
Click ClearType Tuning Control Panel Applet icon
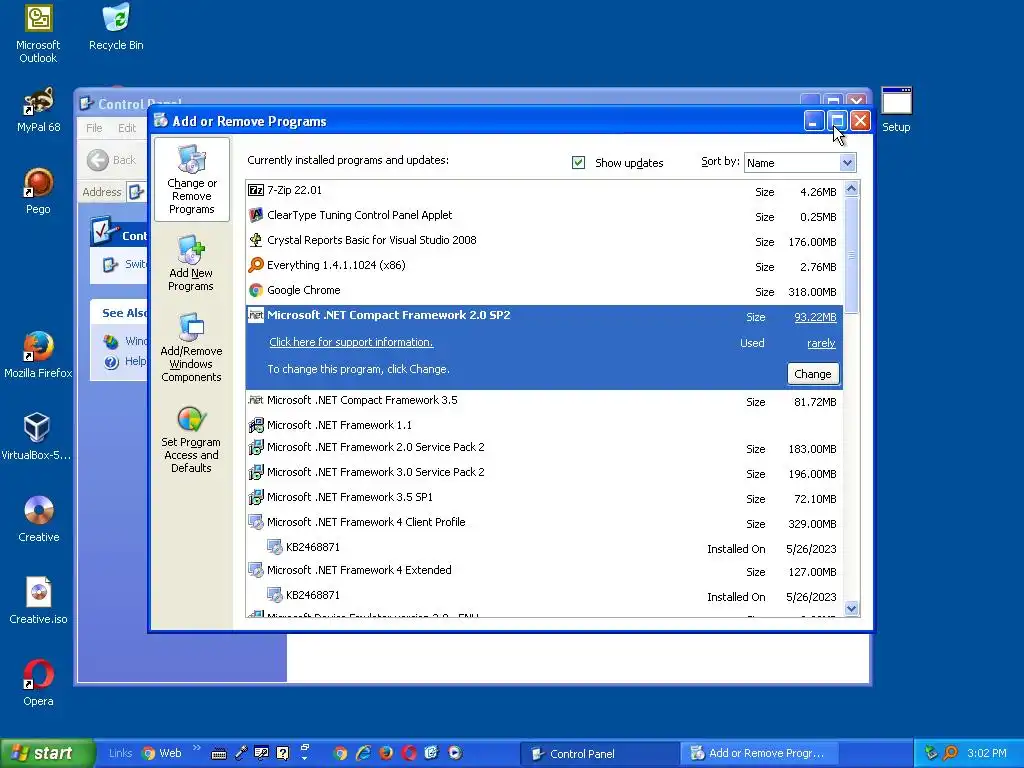point(256,215)
